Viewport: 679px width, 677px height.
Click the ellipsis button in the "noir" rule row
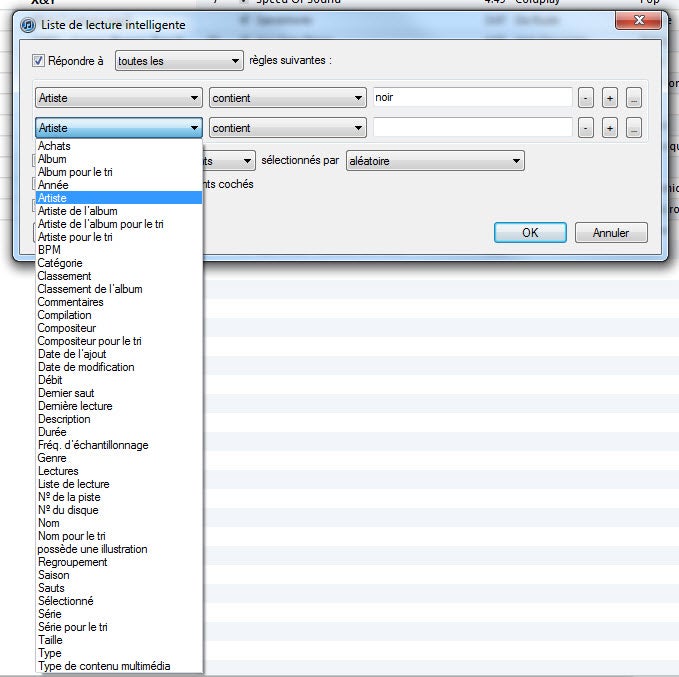point(634,98)
